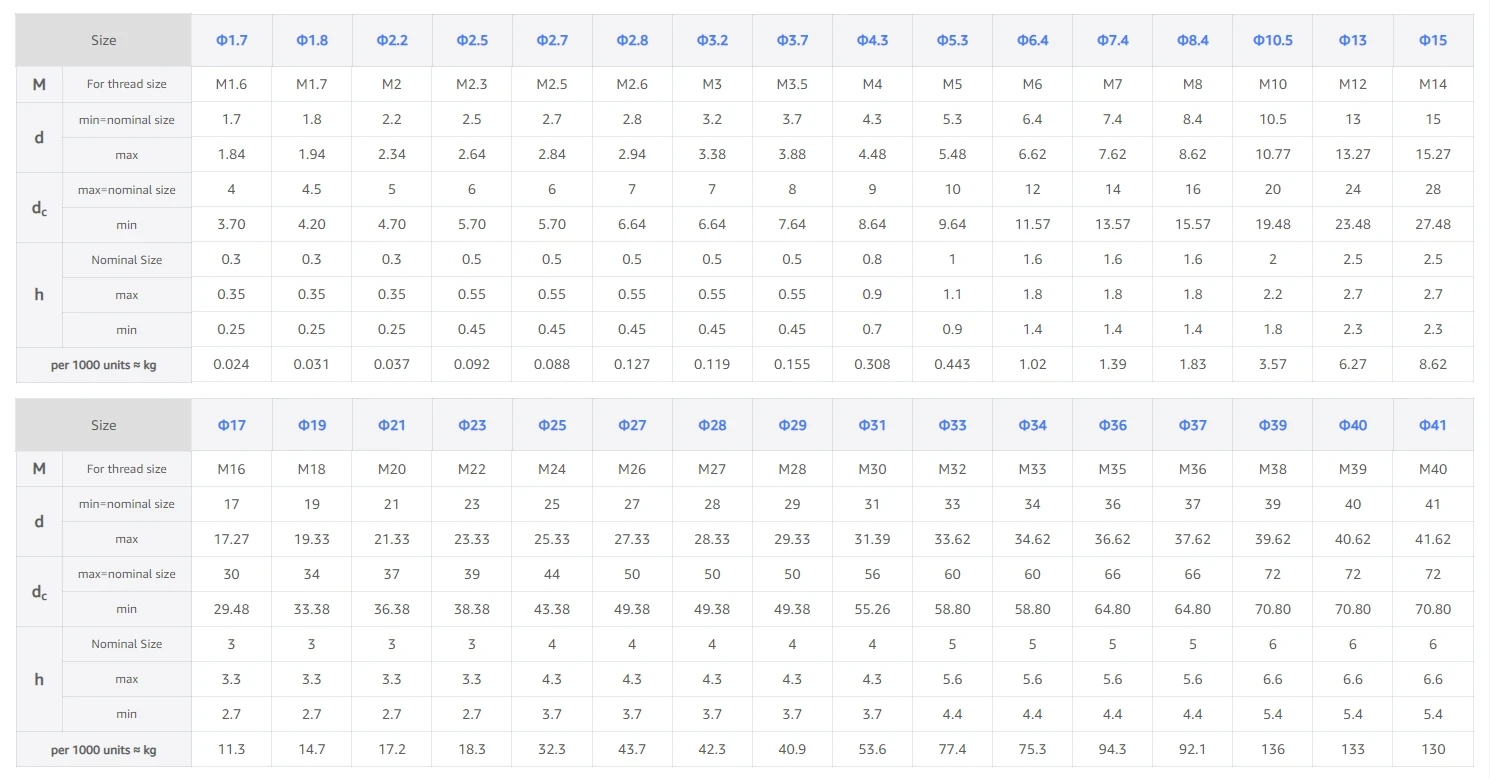Viewport: 1490px width, 779px height.
Task: Click the Φ27 size link
Action: coord(632,425)
